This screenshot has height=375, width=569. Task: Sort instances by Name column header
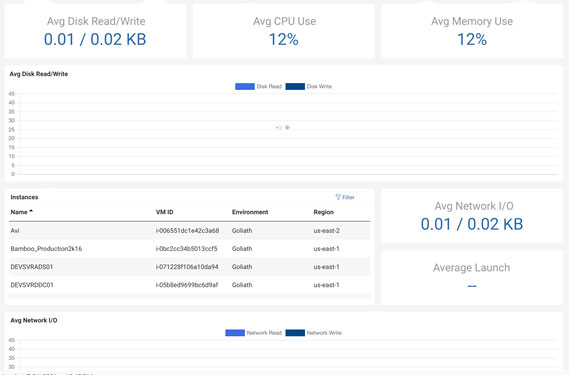coord(19,212)
